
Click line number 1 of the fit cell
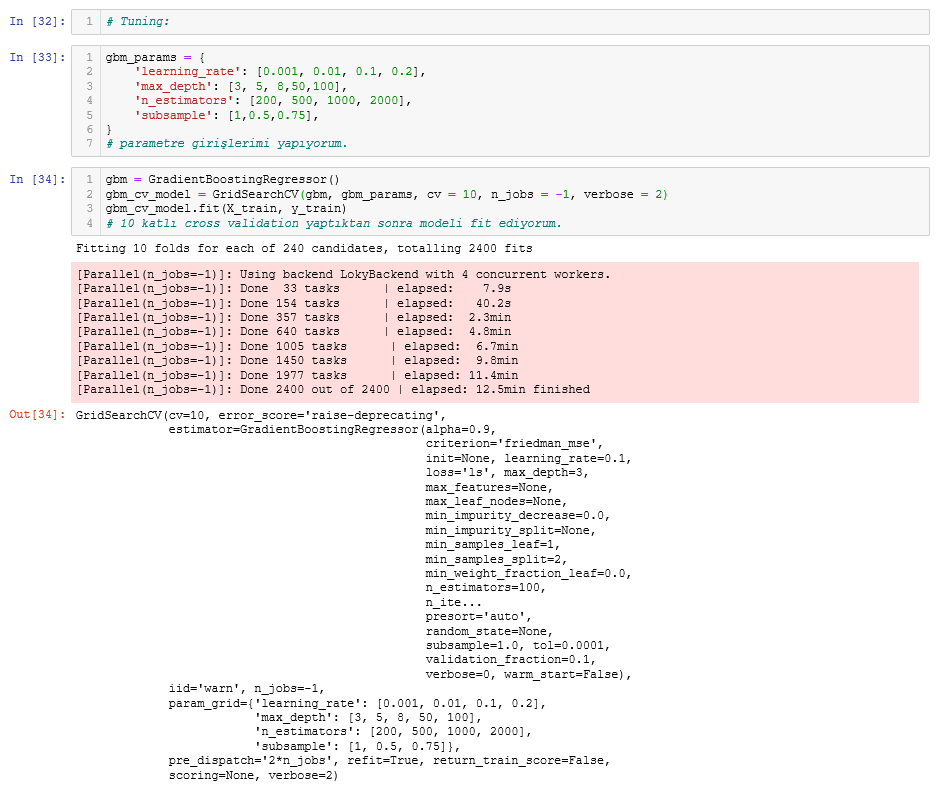(x=87, y=178)
